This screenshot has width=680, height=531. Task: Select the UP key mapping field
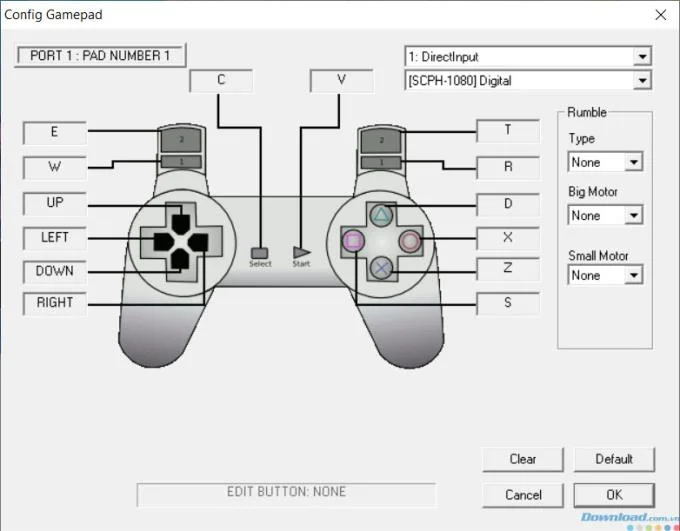click(55, 203)
